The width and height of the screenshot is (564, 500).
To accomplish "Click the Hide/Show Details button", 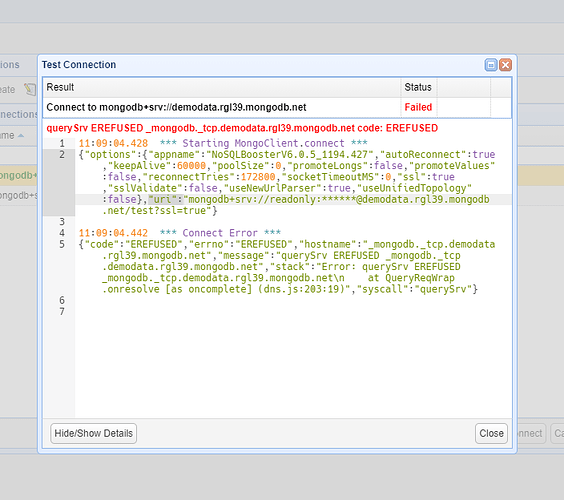I will (x=94, y=433).
